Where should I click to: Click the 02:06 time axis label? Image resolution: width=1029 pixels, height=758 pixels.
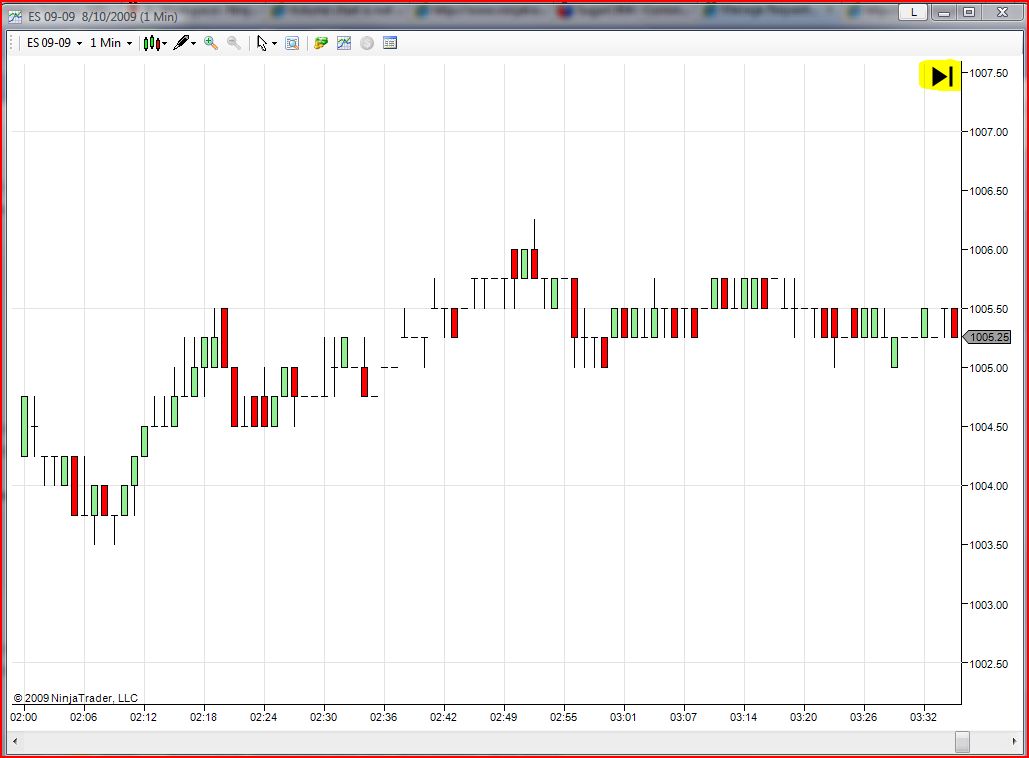83,717
